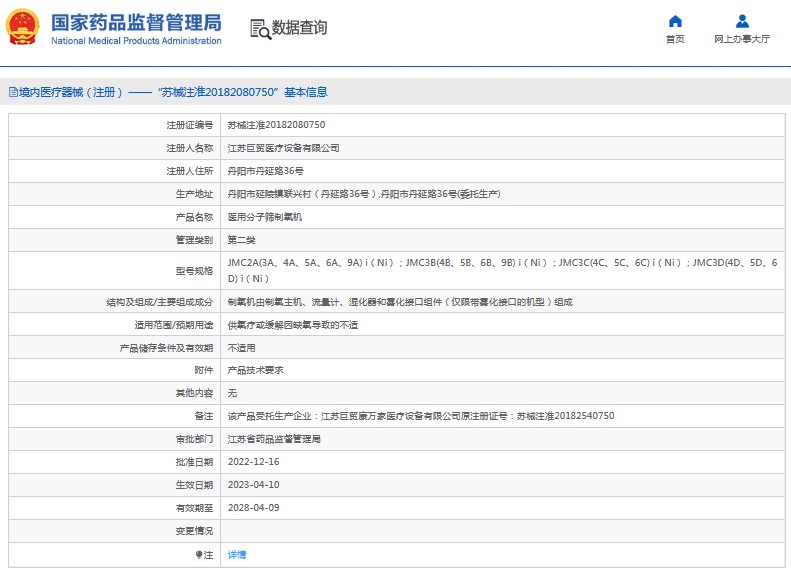Click 生产地址 row label
Screen dimensions: 791x574
click(x=194, y=194)
